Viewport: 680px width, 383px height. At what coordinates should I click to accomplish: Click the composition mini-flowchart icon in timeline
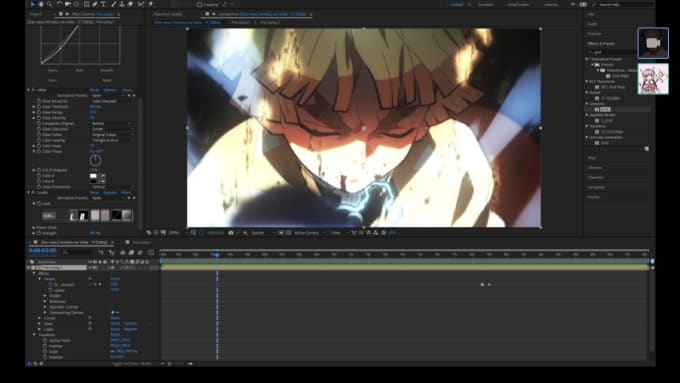(101, 252)
